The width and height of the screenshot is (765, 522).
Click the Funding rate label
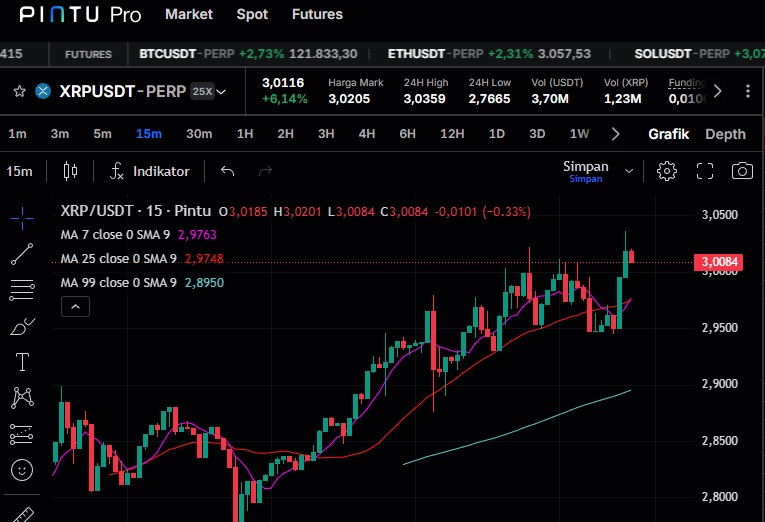point(687,83)
